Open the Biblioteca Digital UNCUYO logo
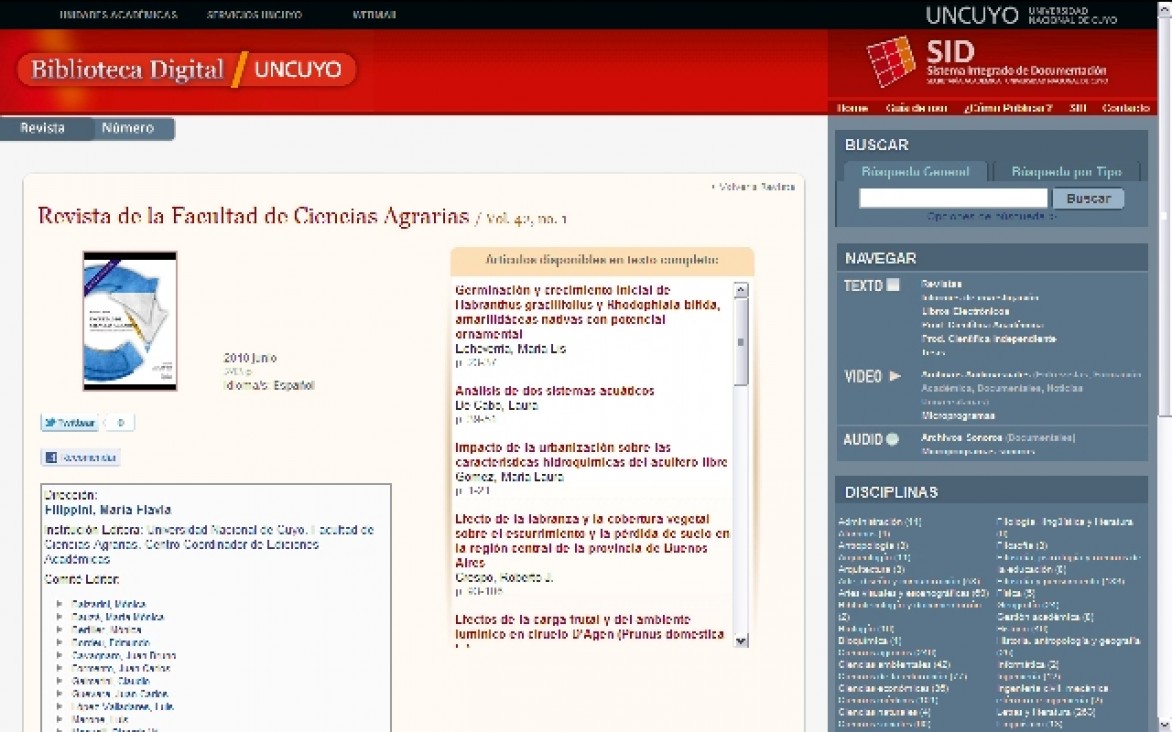Image resolution: width=1172 pixels, height=732 pixels. [186, 70]
